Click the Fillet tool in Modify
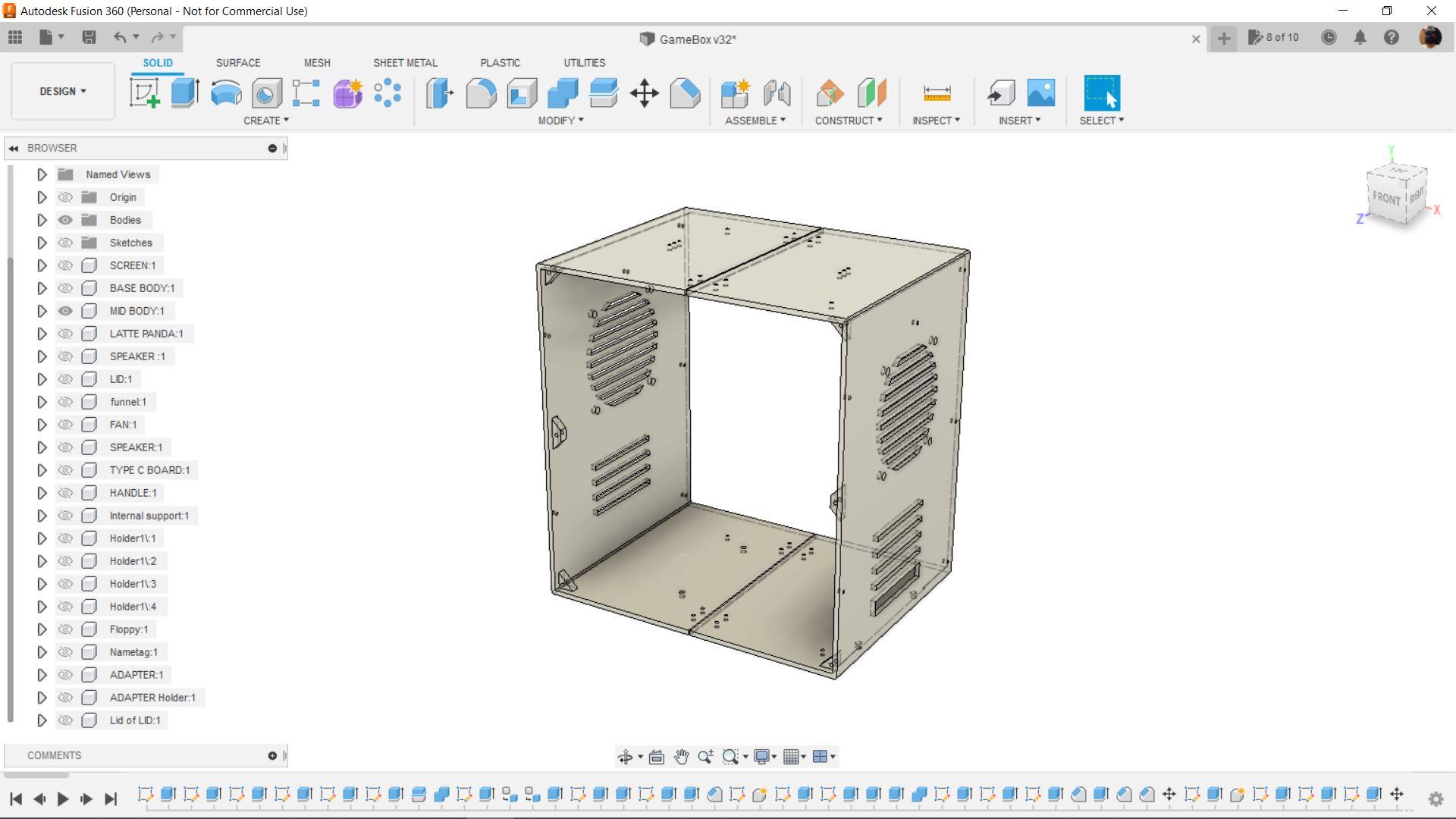This screenshot has height=819, width=1456. 481,93
